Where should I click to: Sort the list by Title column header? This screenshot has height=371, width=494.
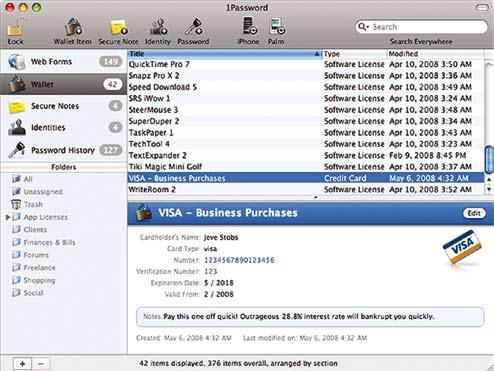(225, 54)
